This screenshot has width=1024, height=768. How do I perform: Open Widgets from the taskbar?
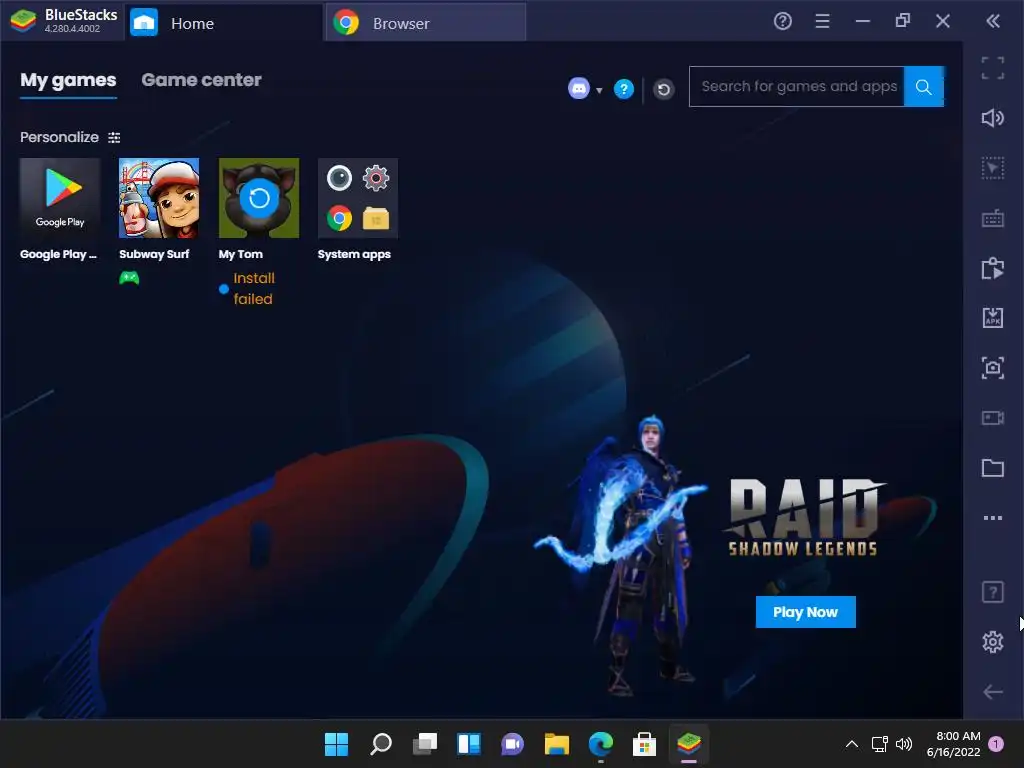[x=469, y=744]
